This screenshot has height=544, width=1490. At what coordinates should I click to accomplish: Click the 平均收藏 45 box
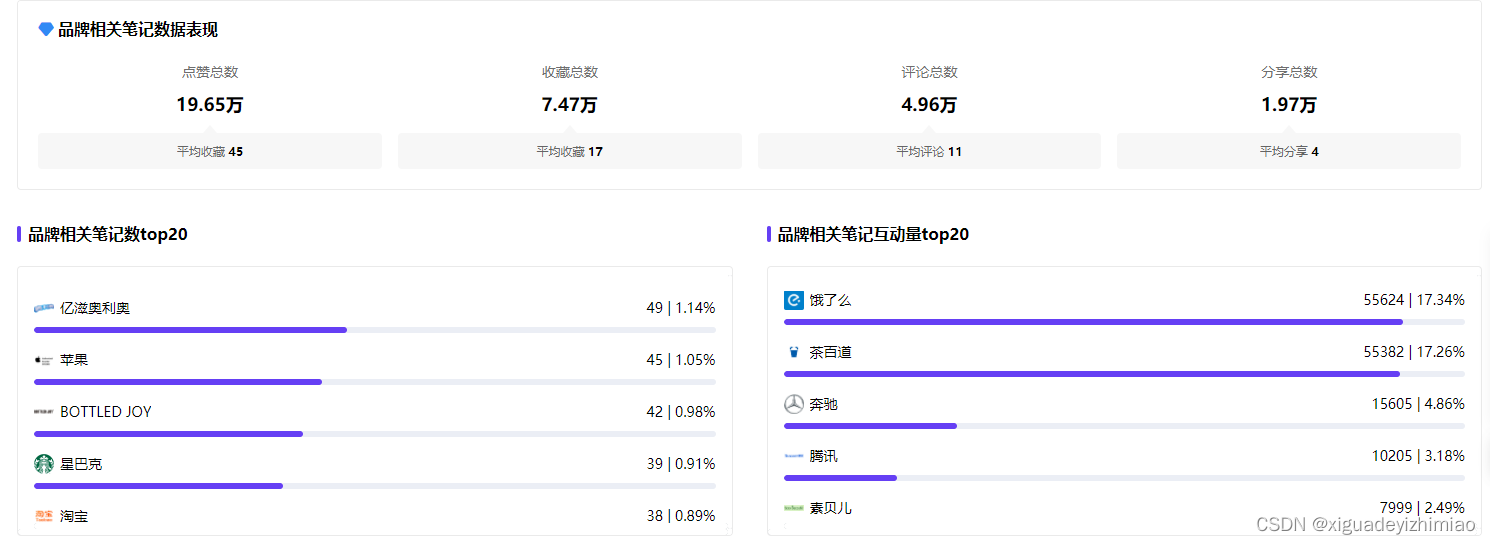(210, 151)
